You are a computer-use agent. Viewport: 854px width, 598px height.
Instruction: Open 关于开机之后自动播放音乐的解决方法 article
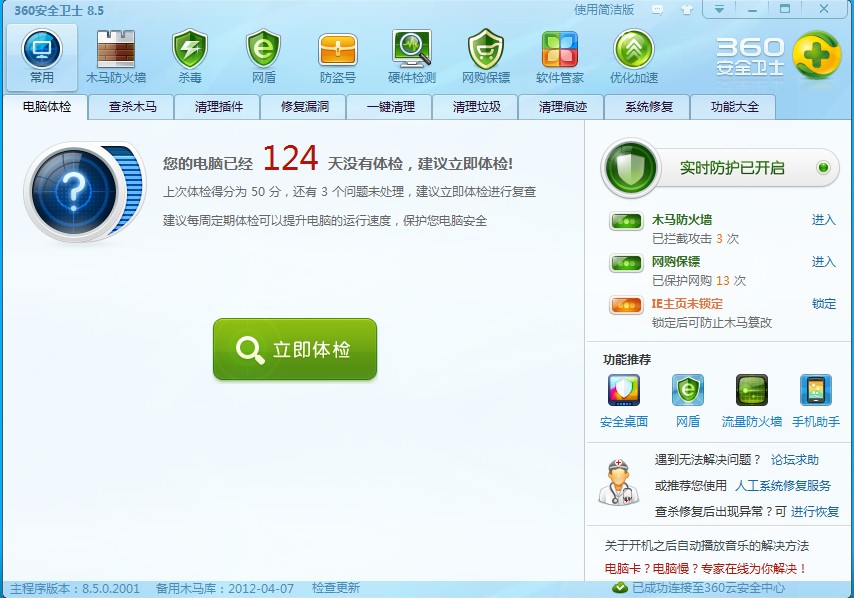[706, 545]
